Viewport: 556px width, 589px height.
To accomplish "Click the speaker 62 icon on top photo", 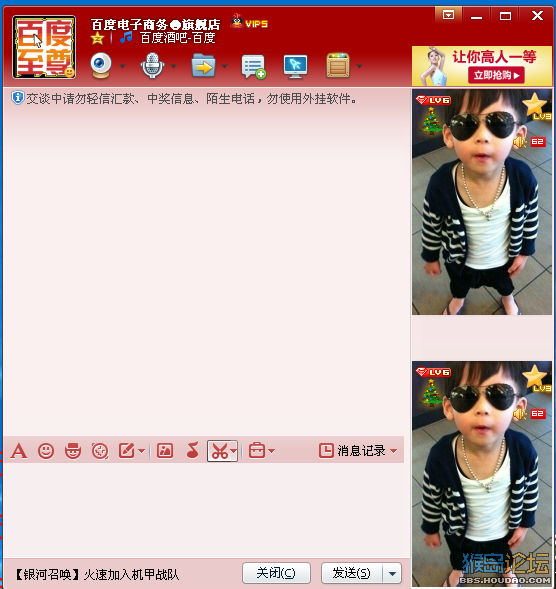I will (x=529, y=142).
